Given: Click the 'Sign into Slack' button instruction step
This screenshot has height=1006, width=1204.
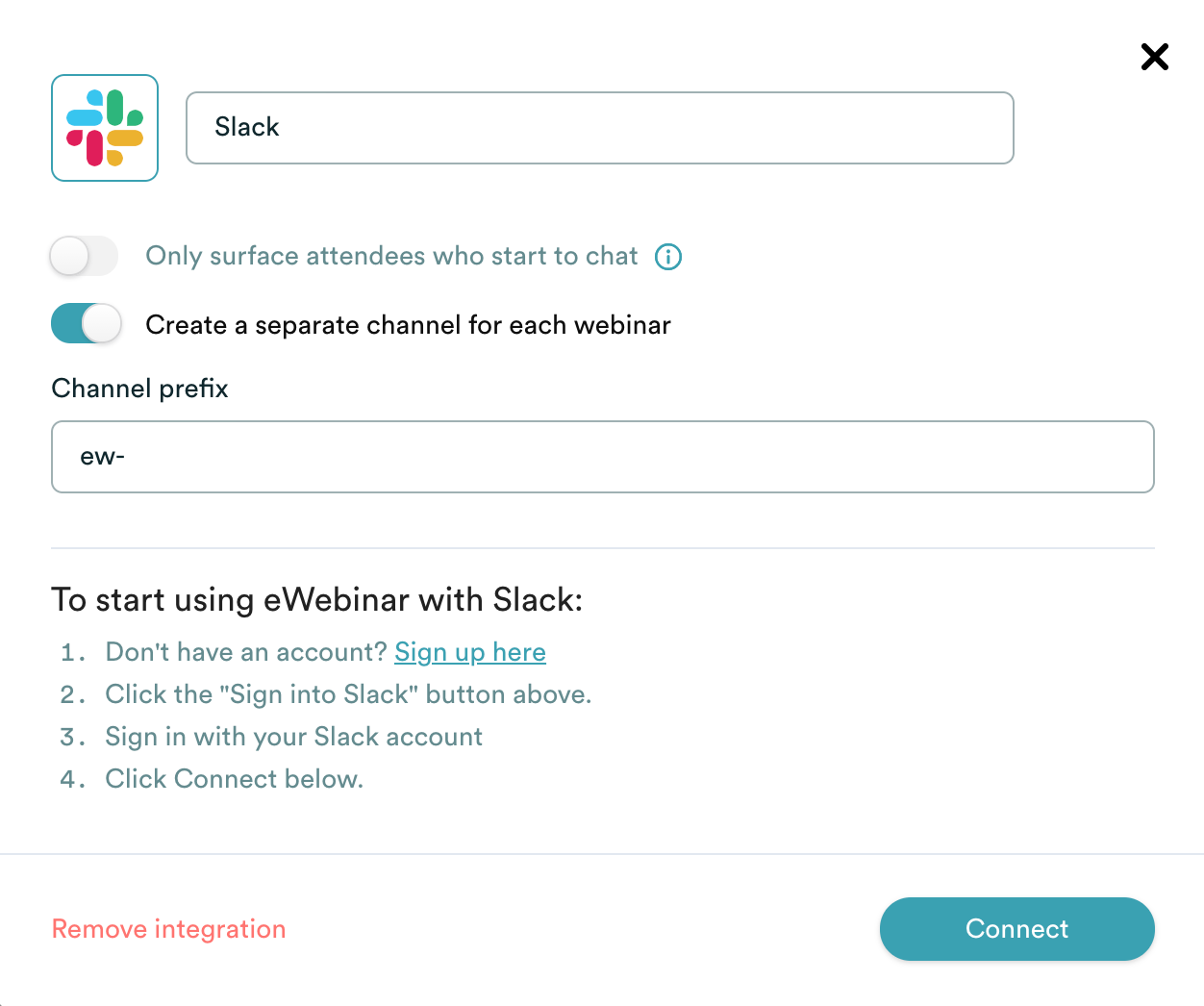Looking at the screenshot, I should [x=348, y=694].
